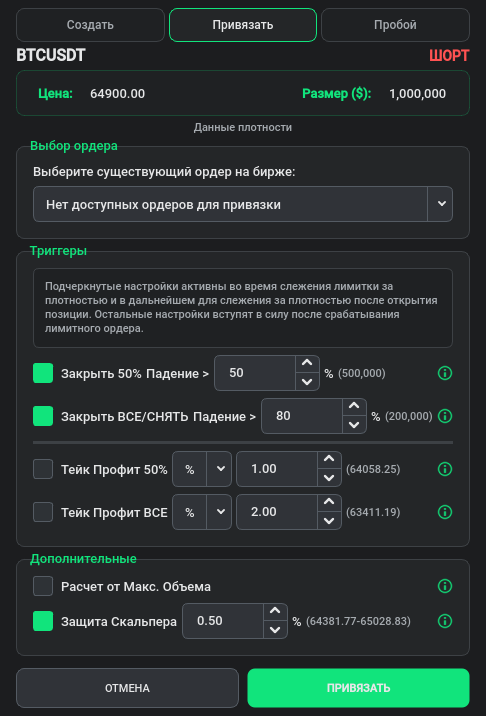Focus the Тейк Профит ВСЕ value field
Viewport: 486px width, 716px height.
(277, 512)
